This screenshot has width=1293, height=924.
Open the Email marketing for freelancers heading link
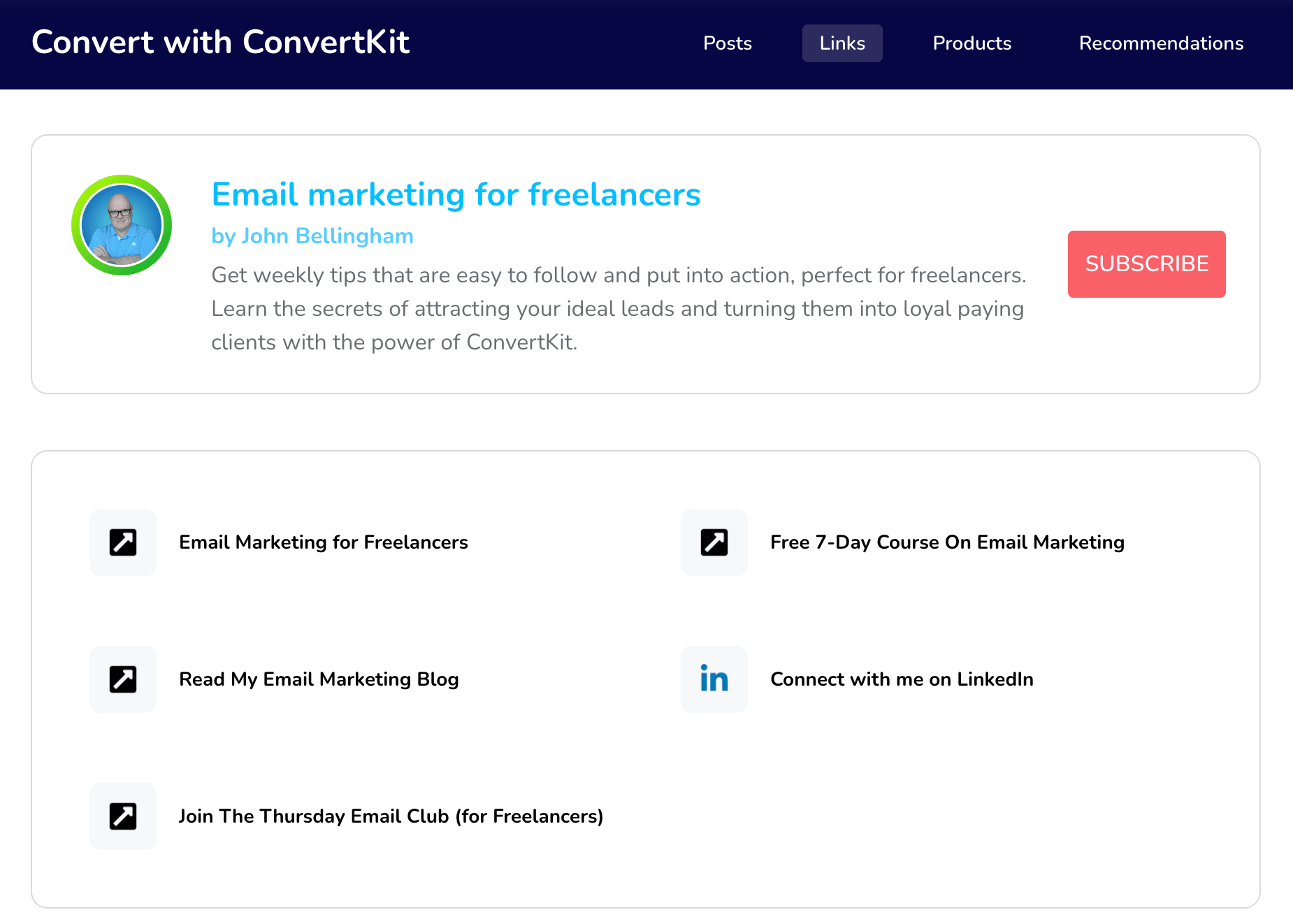[456, 194]
